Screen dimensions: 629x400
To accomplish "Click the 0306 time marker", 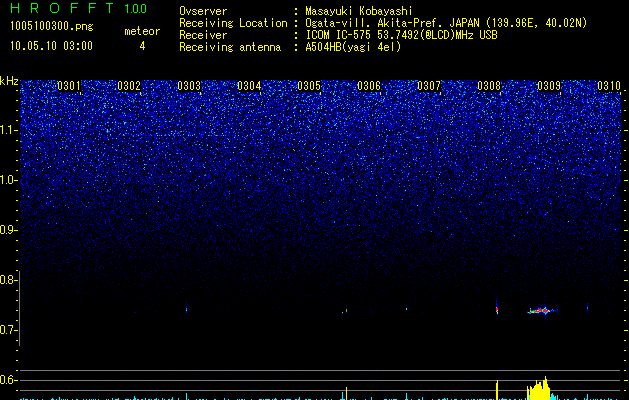I will [x=369, y=86].
